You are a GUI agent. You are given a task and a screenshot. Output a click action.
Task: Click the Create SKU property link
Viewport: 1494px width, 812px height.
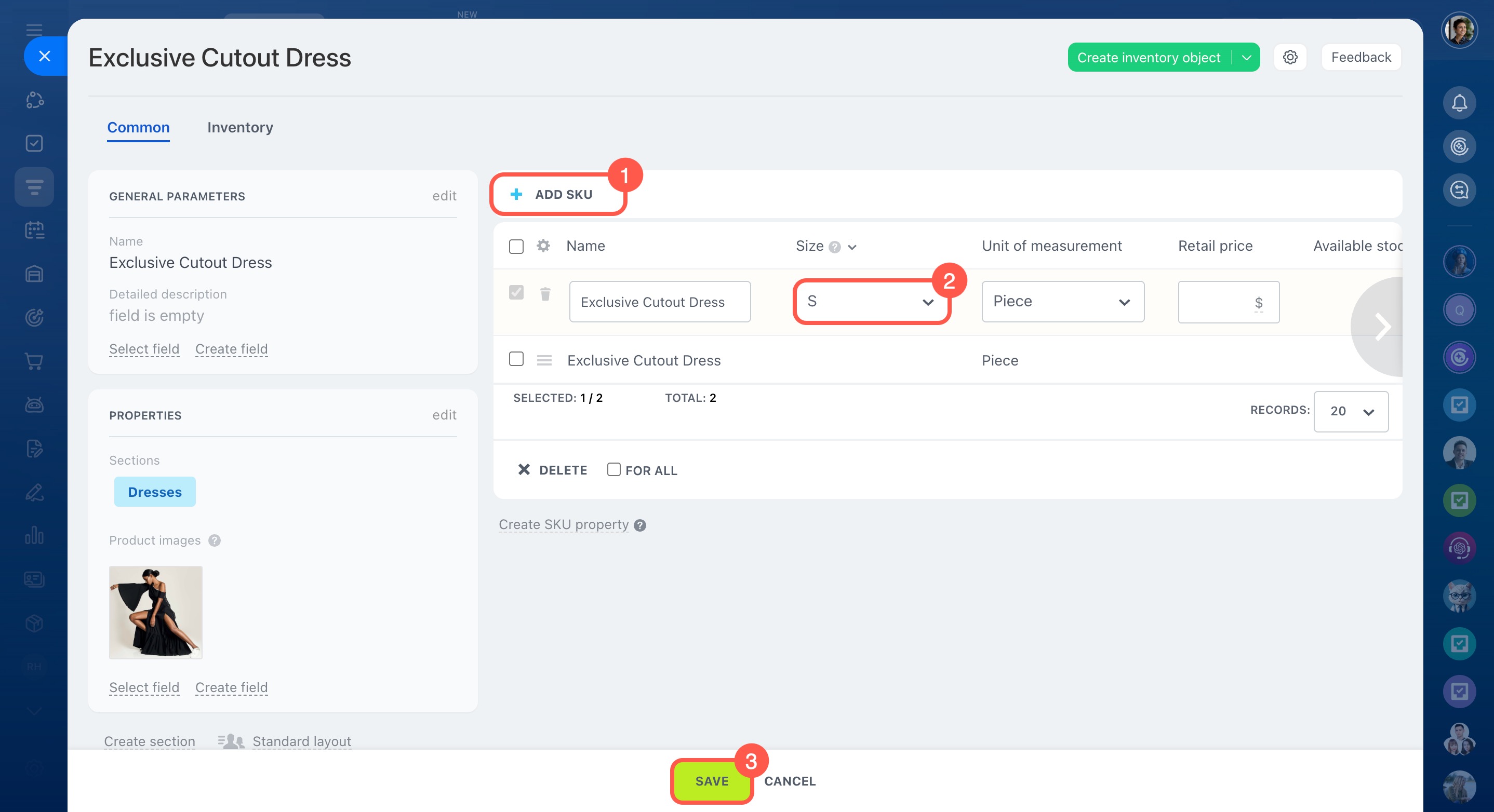click(x=563, y=524)
